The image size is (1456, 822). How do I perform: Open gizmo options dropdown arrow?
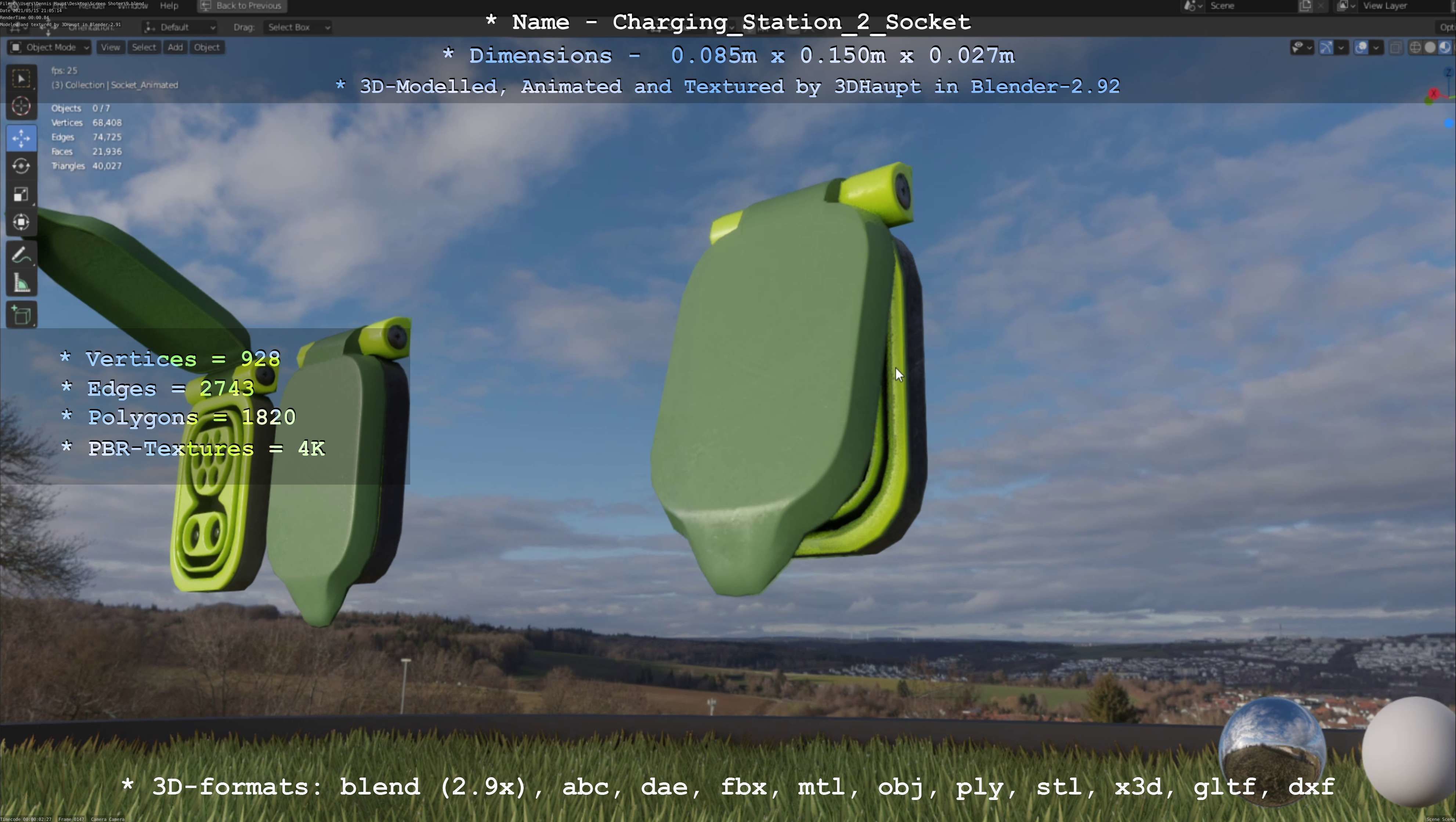(x=1341, y=47)
